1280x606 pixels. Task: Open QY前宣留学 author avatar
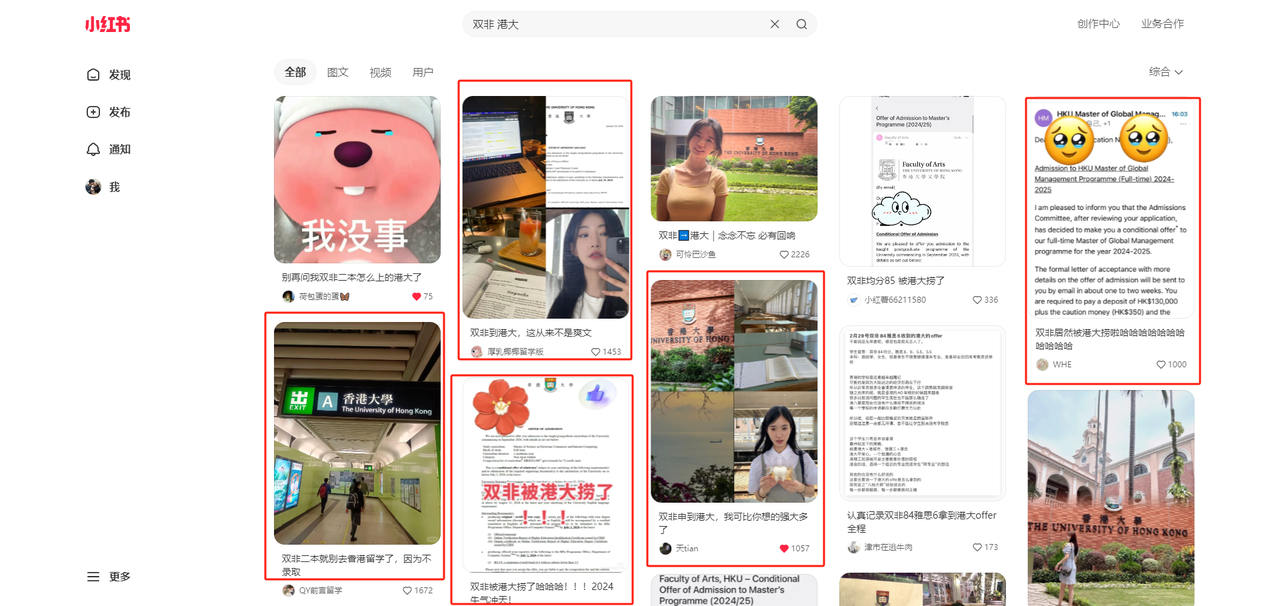288,590
